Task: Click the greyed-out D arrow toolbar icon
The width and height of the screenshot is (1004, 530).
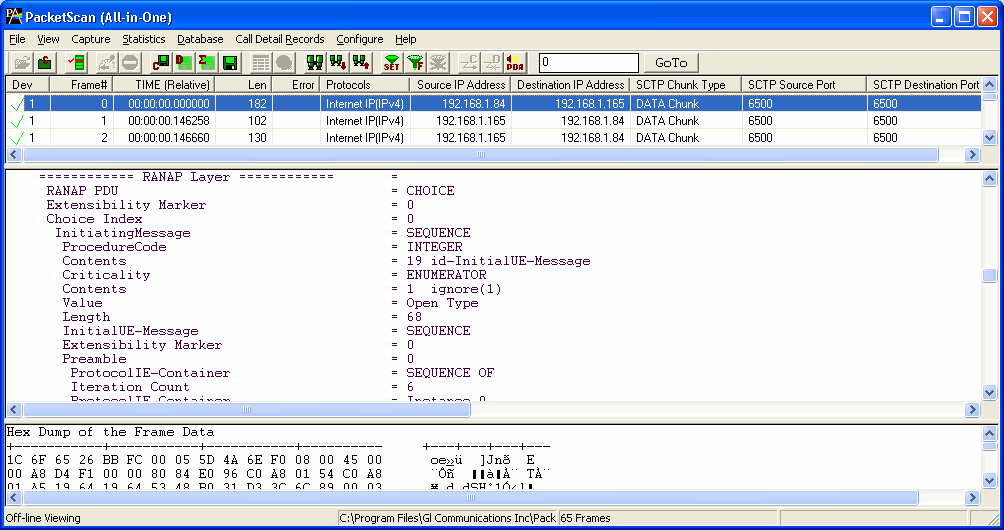Action: click(492, 62)
